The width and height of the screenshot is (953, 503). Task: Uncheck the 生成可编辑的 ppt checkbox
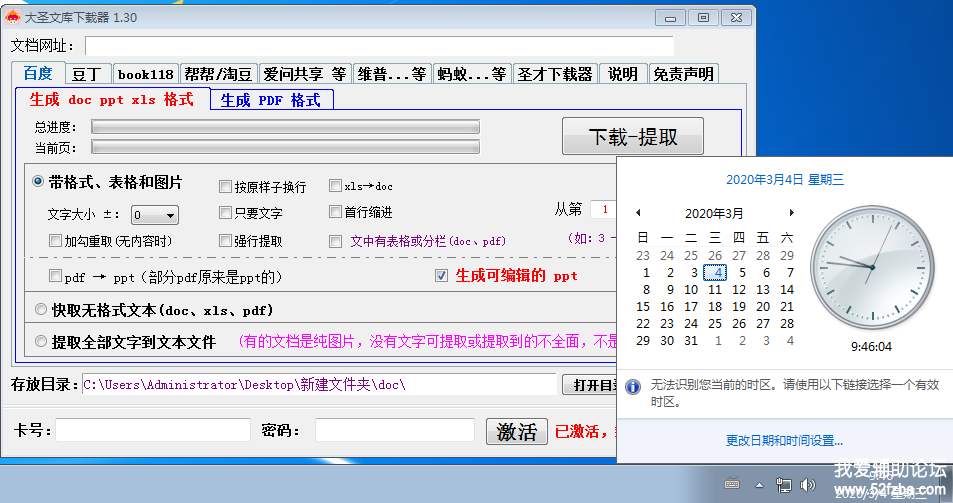(442, 276)
